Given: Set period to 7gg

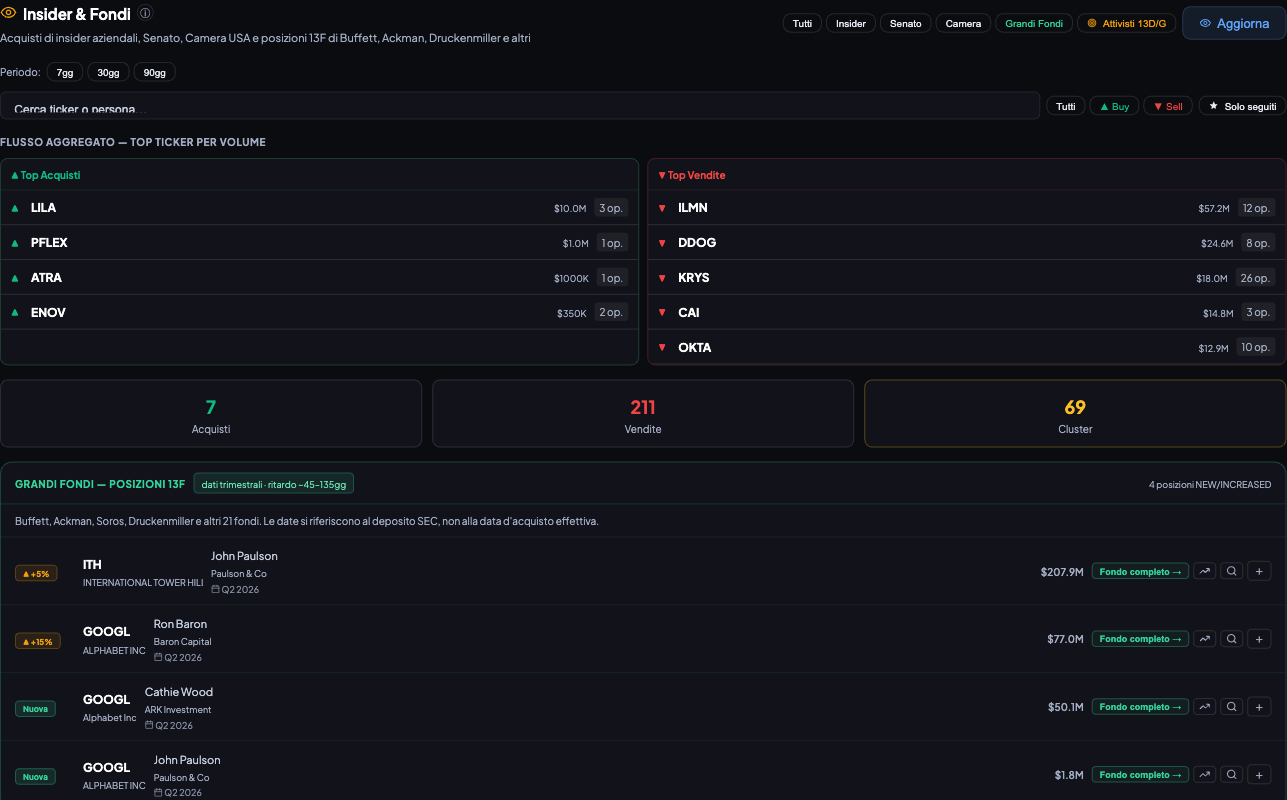Looking at the screenshot, I should [65, 73].
